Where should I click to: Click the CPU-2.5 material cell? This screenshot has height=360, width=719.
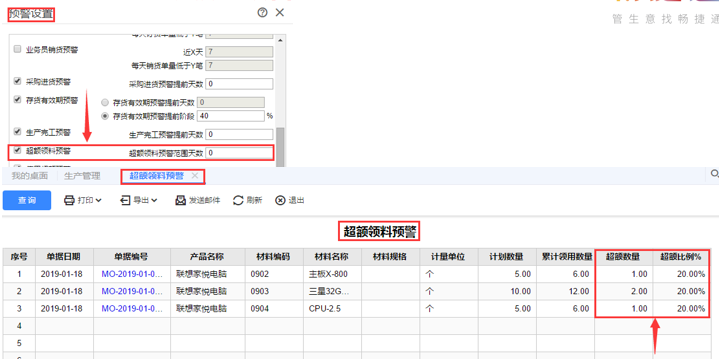[332, 309]
